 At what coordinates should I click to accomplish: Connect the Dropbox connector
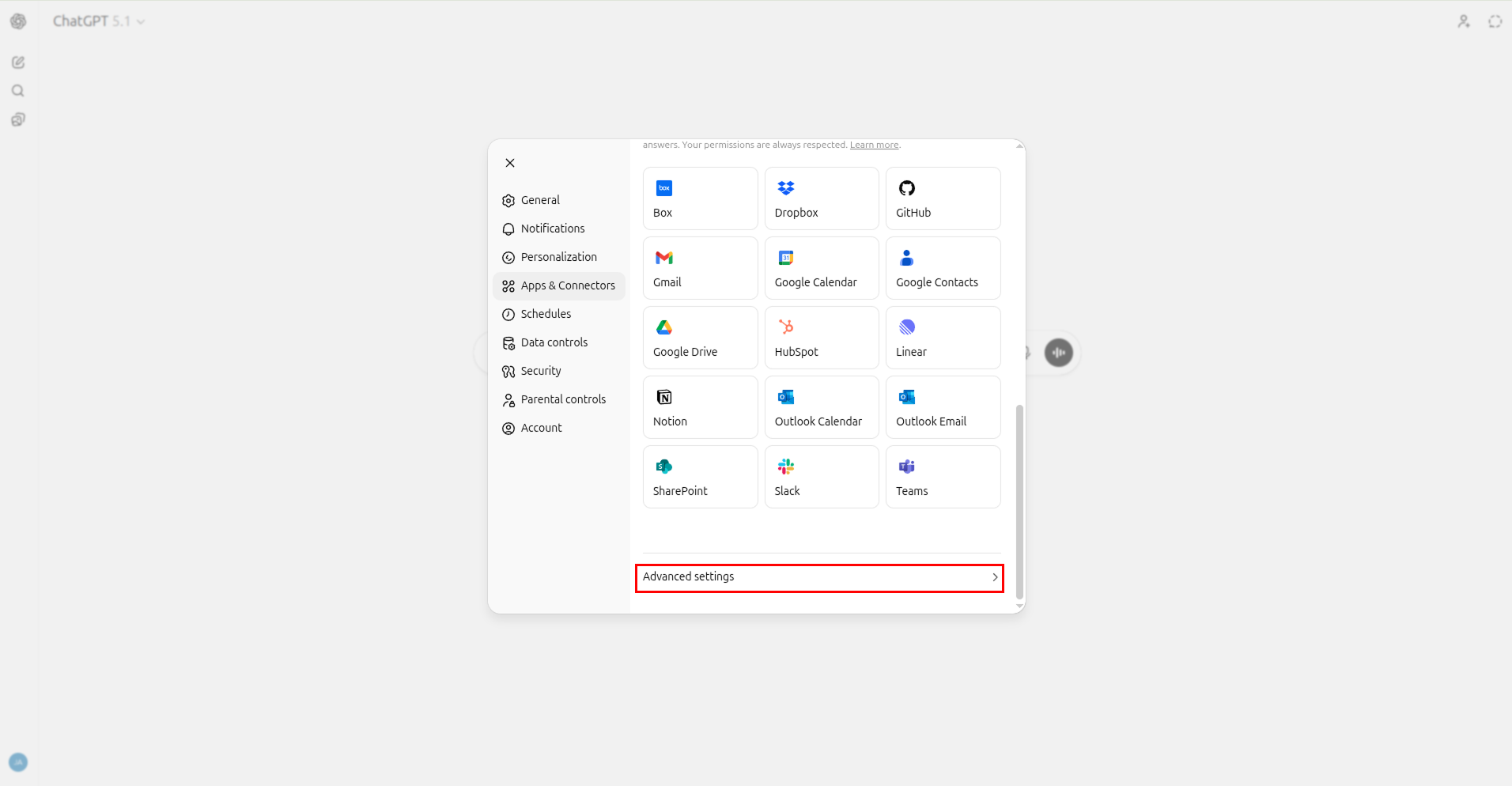point(821,198)
